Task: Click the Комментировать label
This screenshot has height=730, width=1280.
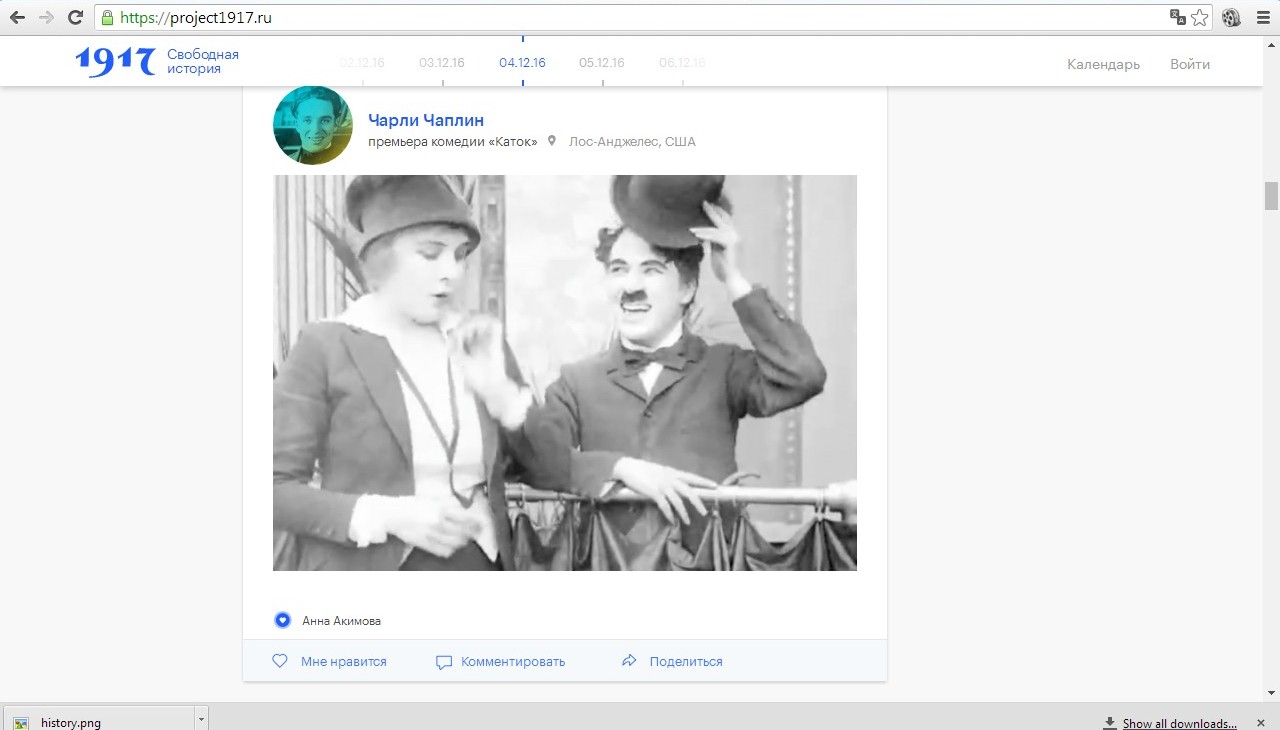Action: 513,662
